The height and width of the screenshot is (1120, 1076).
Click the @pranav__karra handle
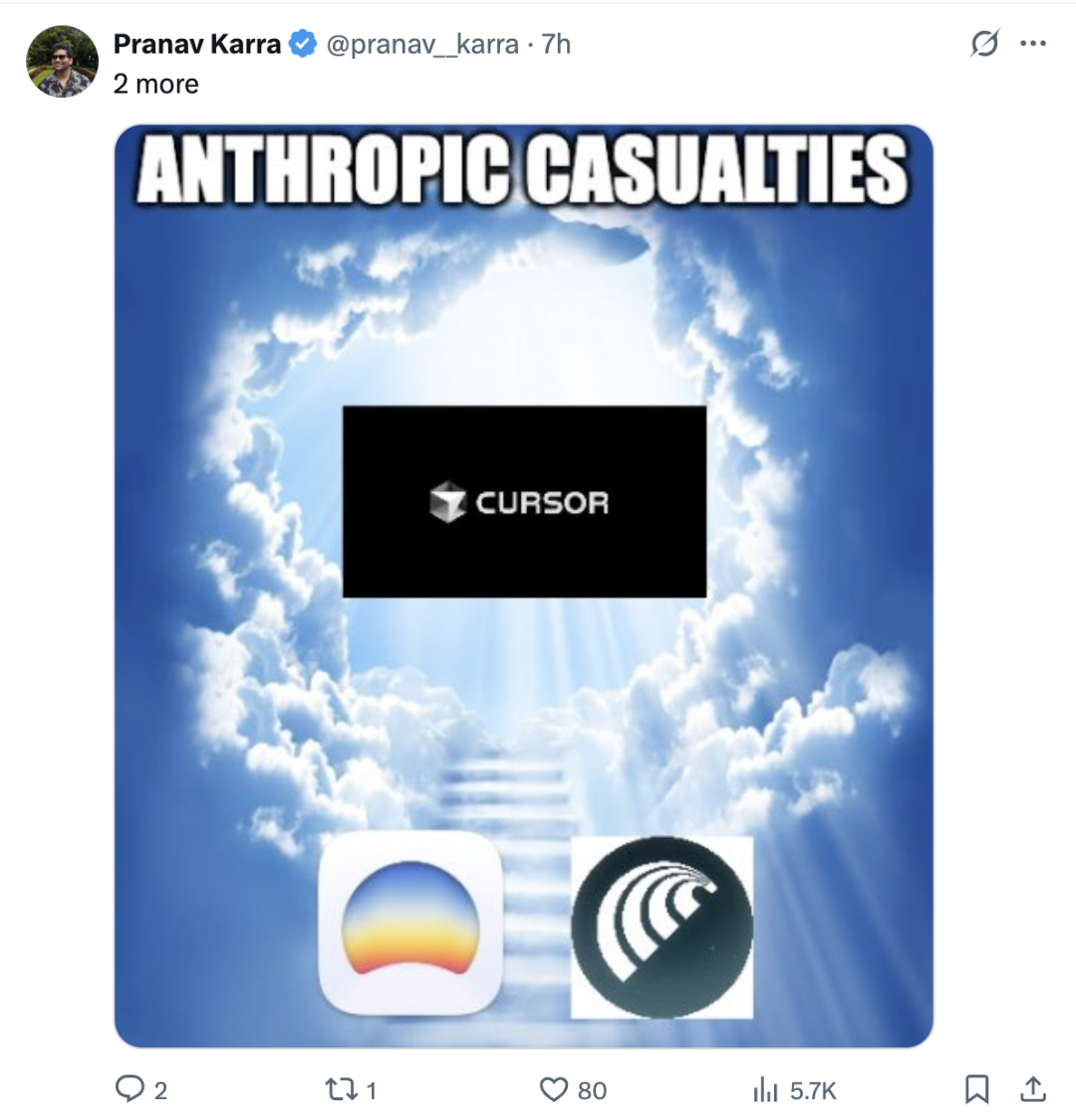coord(422,44)
